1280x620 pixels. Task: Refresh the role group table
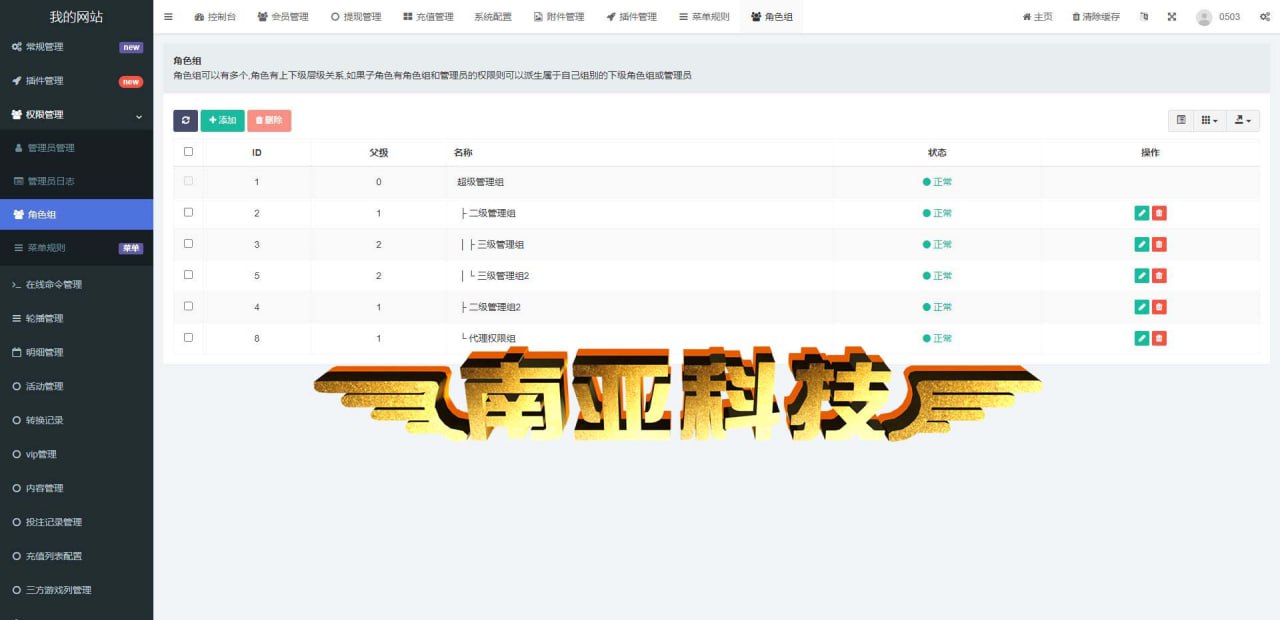185,120
